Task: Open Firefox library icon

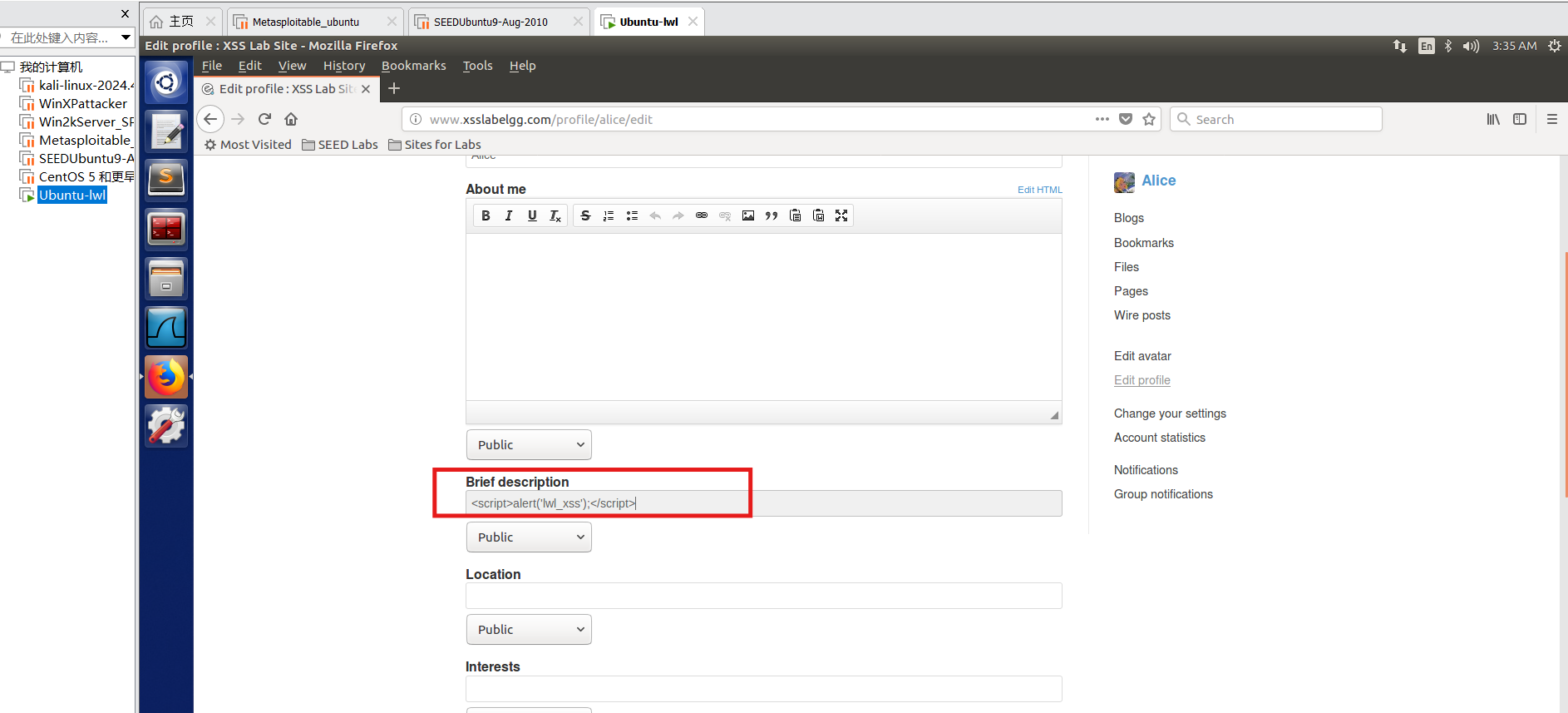Action: (x=1493, y=119)
